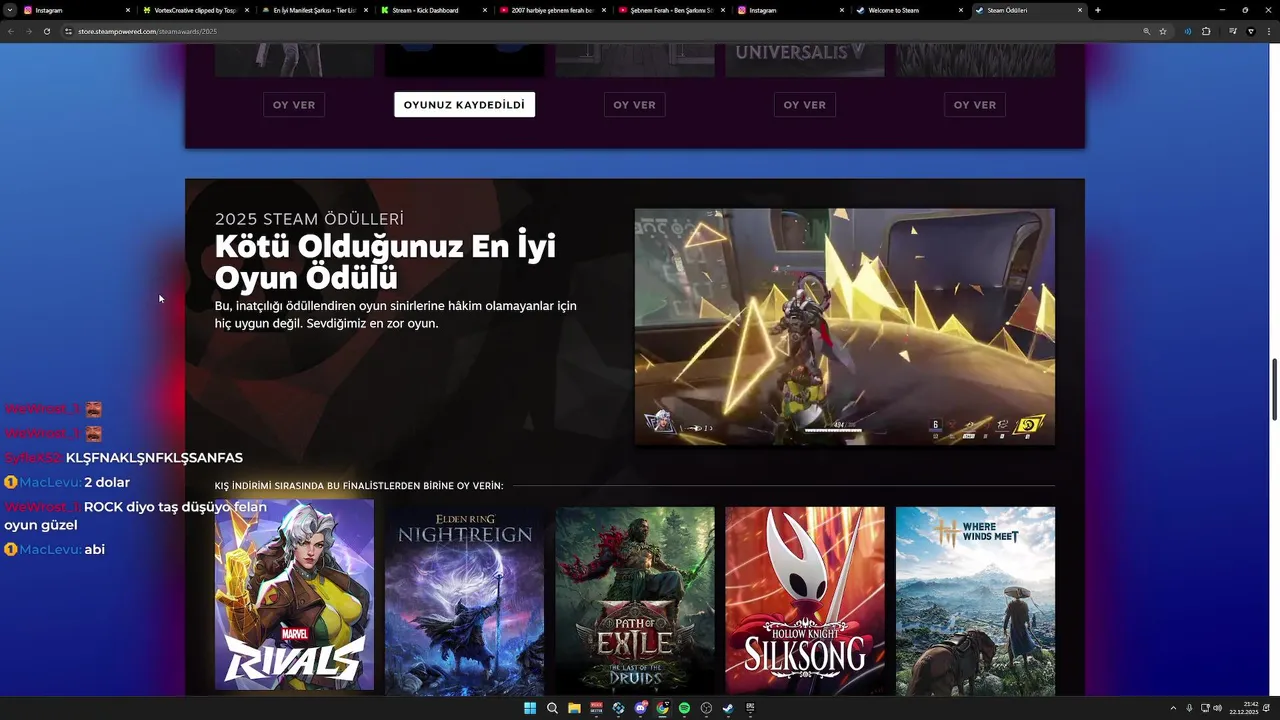
Task: Open the Steam client taskbar icon
Action: pyautogui.click(x=728, y=708)
